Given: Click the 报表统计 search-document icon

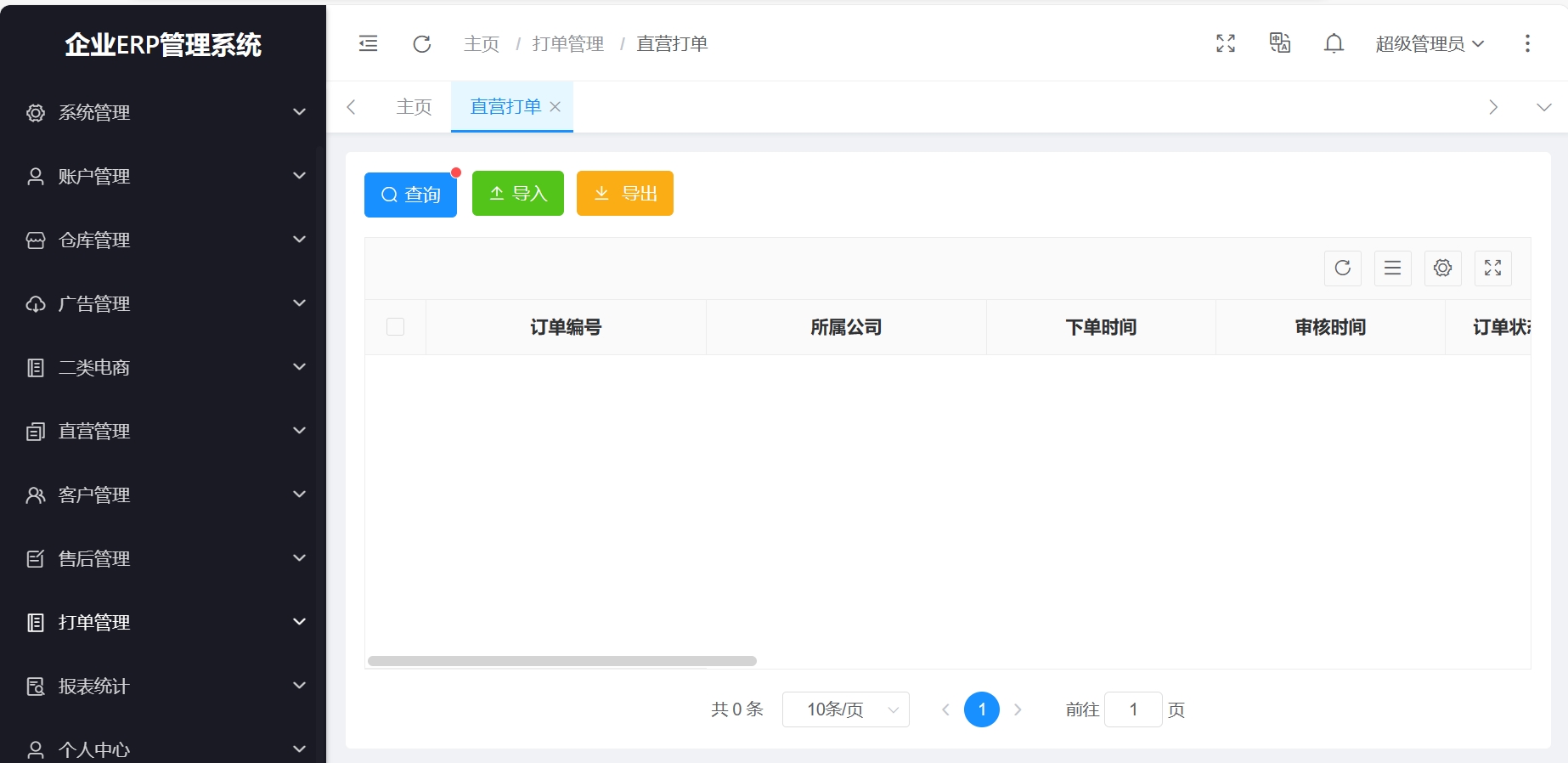Looking at the screenshot, I should [36, 687].
